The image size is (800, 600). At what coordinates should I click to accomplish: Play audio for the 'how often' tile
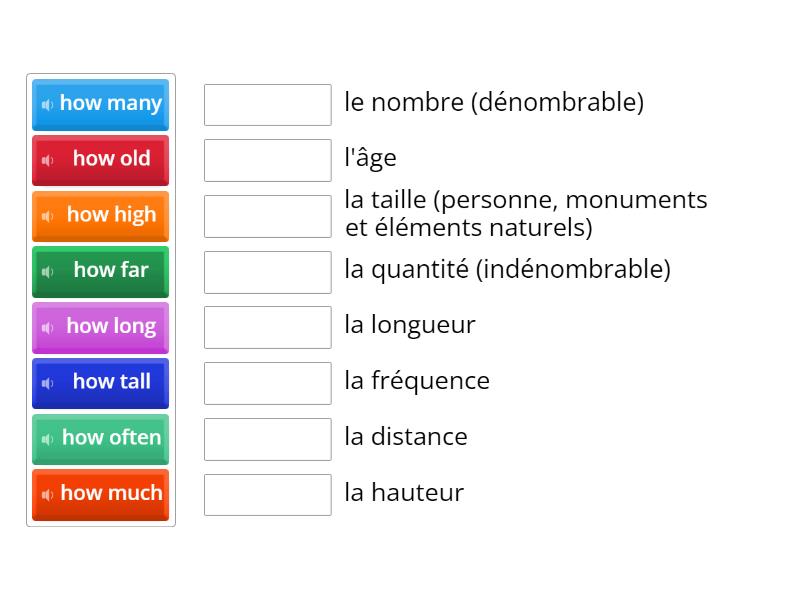46,439
